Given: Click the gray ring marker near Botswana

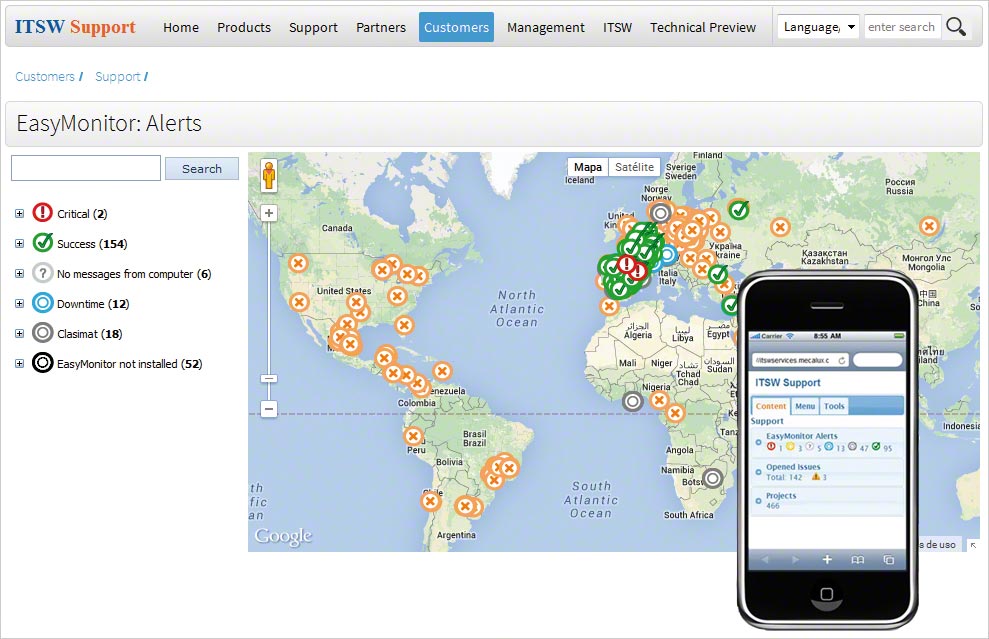Looking at the screenshot, I should pyautogui.click(x=713, y=479).
